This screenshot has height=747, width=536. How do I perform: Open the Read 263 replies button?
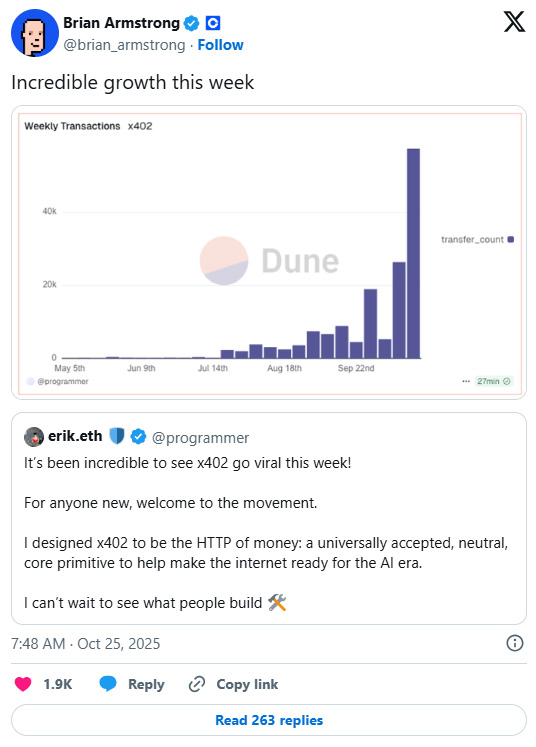pyautogui.click(x=269, y=720)
